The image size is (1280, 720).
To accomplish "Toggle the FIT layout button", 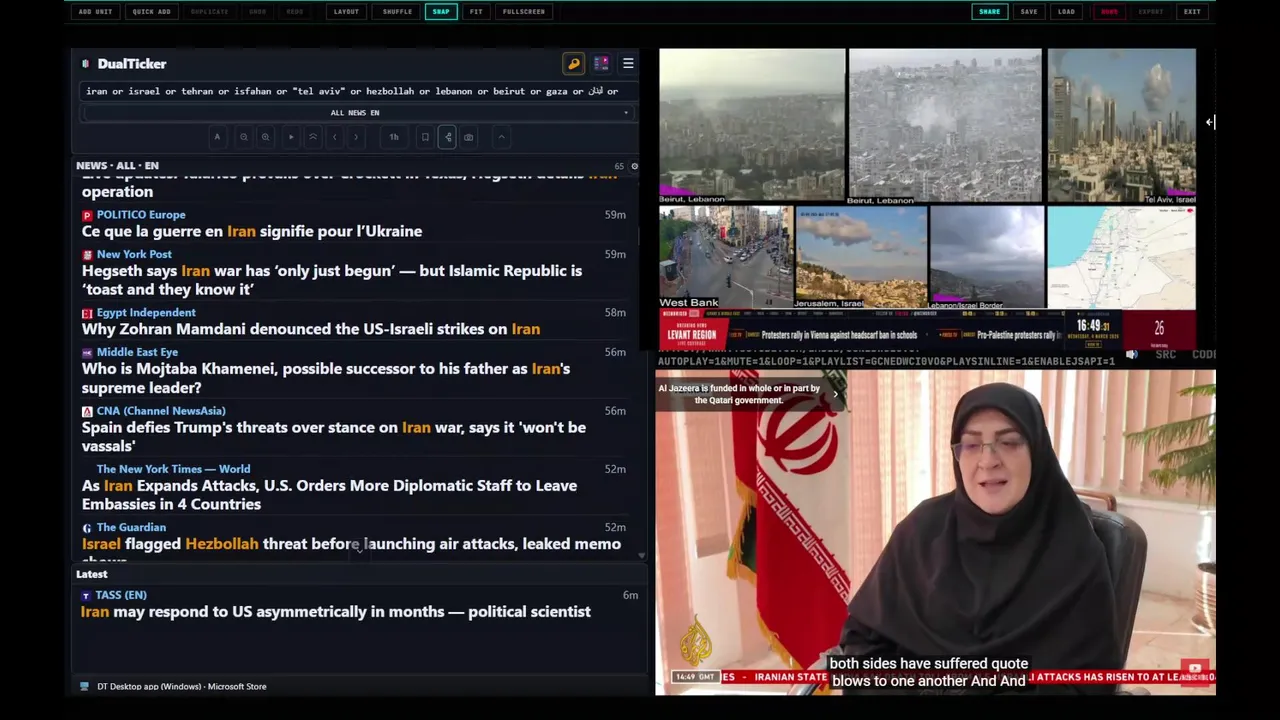I will [x=476, y=12].
